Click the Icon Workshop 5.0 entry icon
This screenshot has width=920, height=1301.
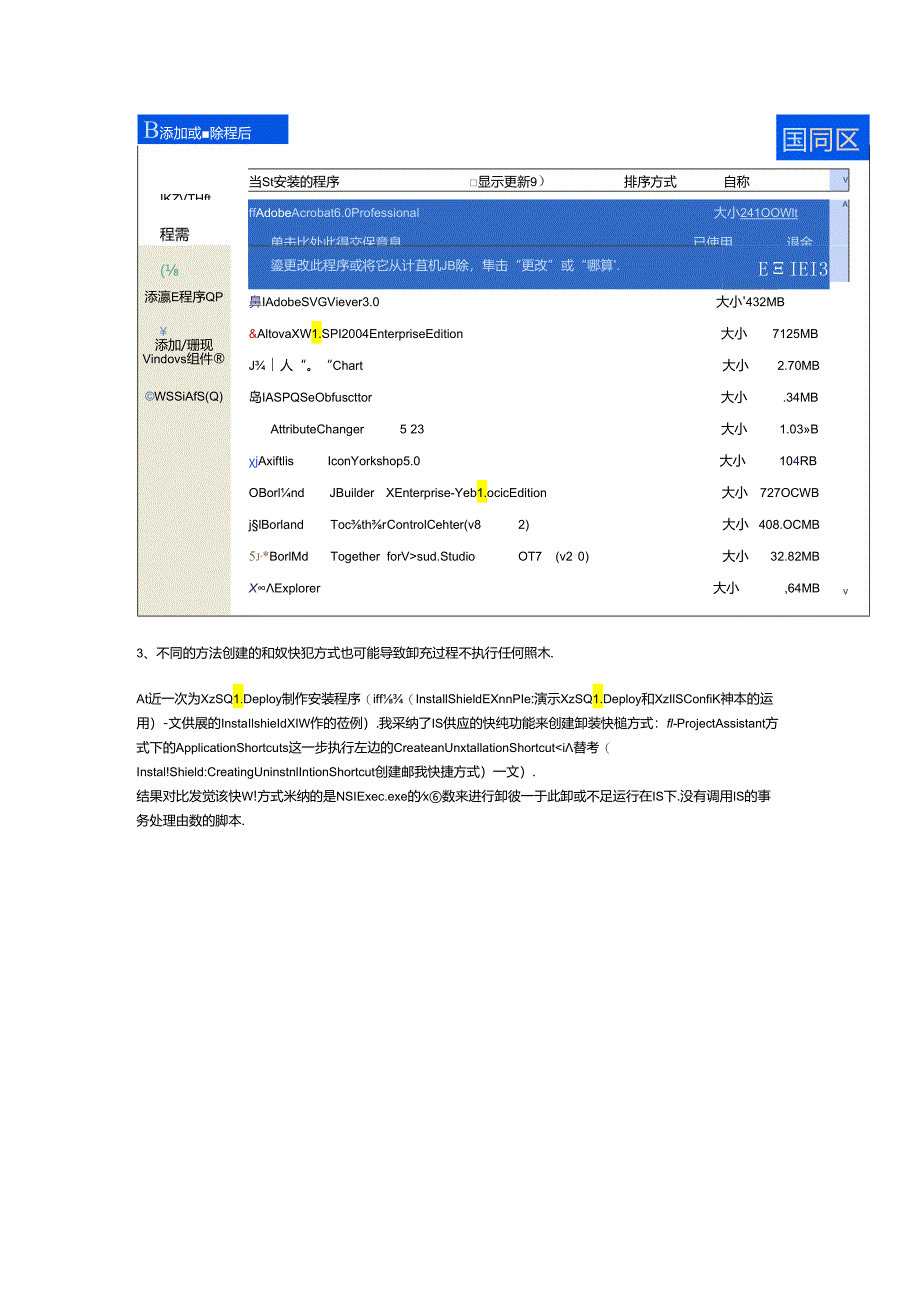click(x=253, y=460)
